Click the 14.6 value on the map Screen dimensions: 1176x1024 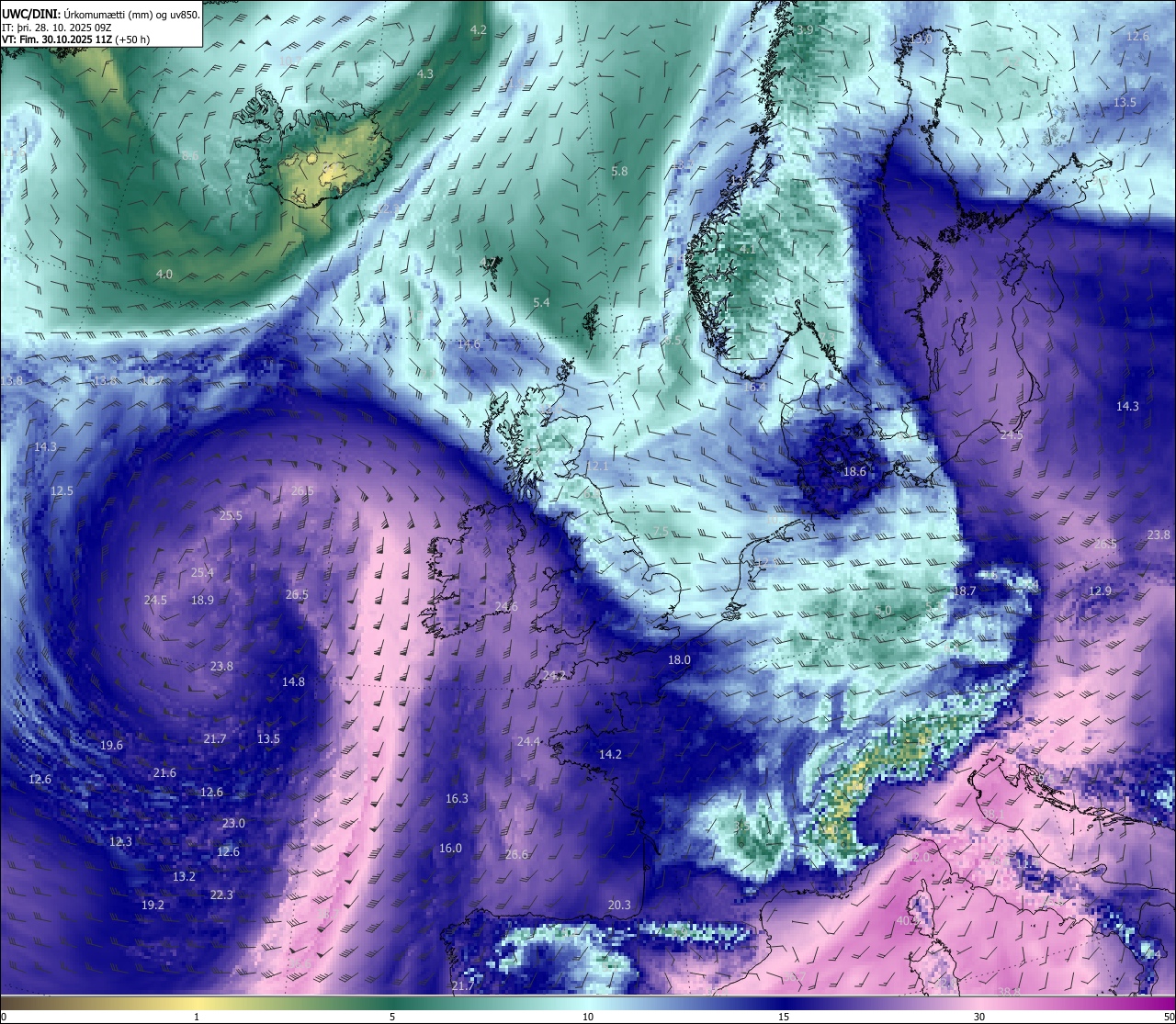pyautogui.click(x=469, y=343)
